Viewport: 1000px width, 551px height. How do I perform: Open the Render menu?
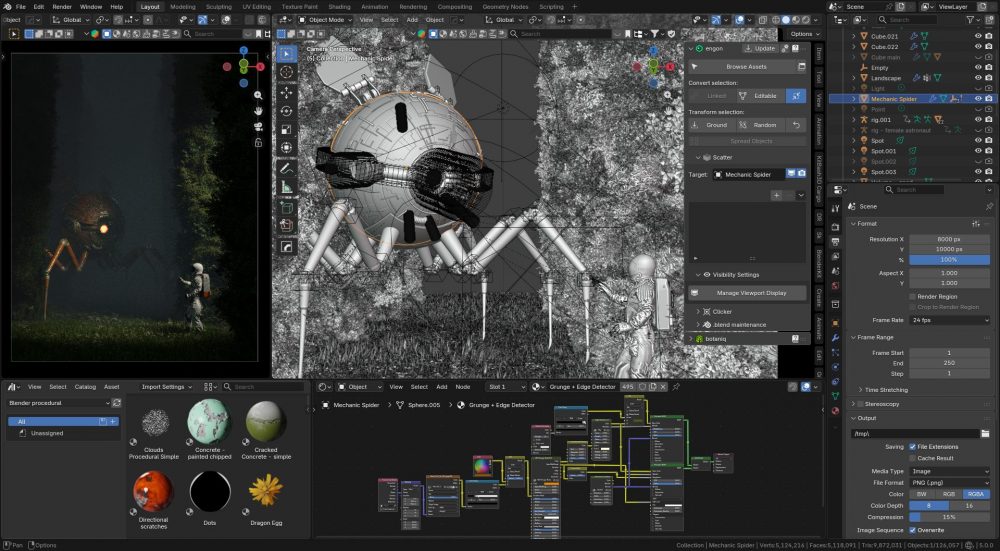pos(62,6)
